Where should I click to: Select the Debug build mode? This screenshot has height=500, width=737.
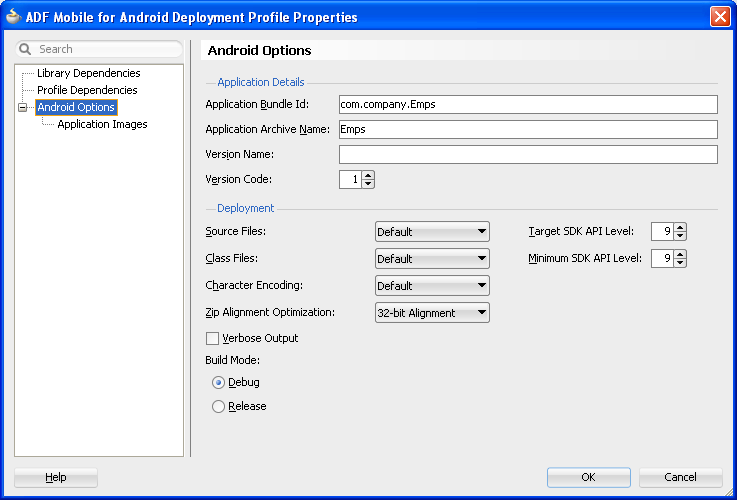point(218,383)
